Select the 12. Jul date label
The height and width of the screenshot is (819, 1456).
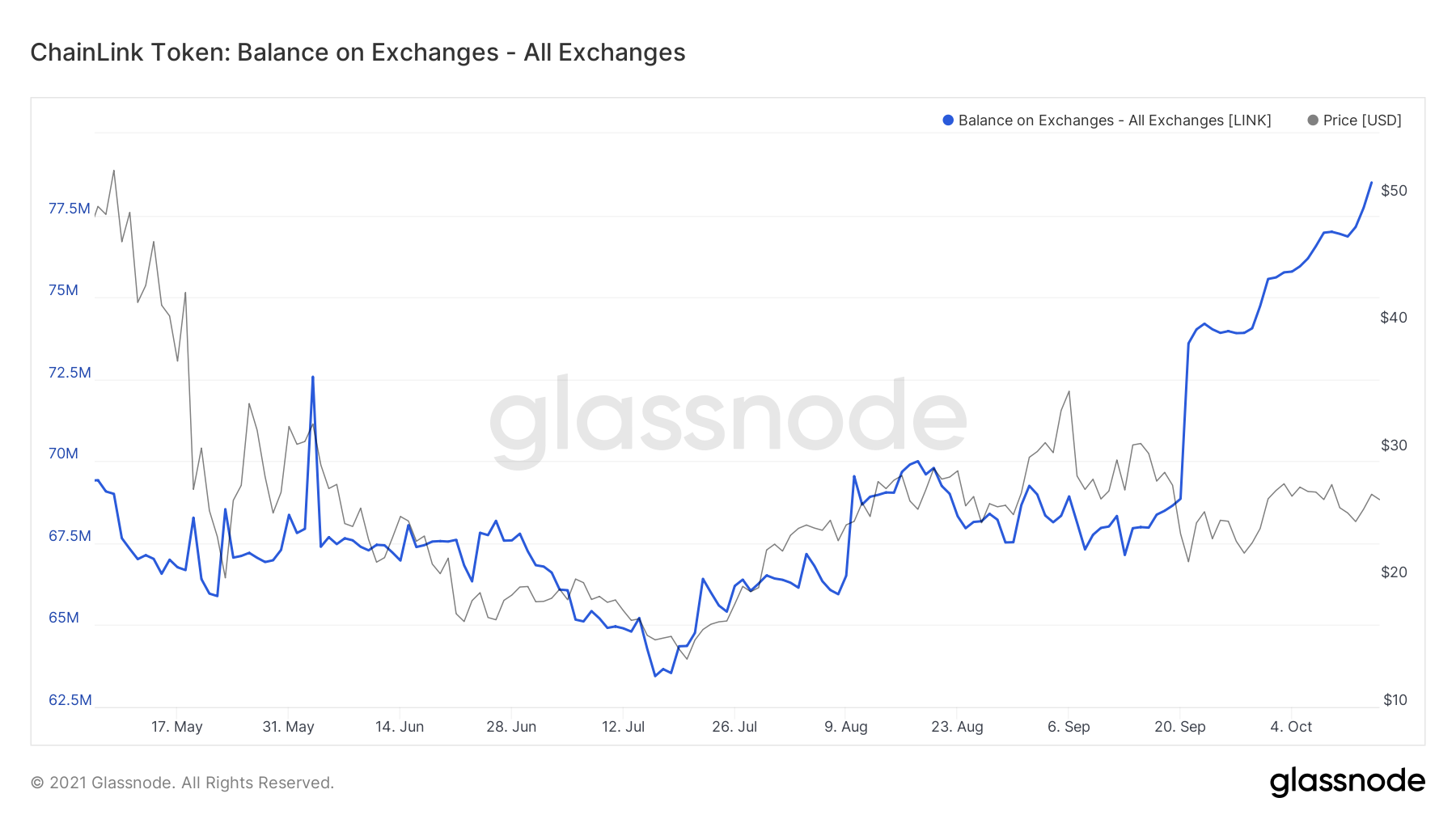623,727
